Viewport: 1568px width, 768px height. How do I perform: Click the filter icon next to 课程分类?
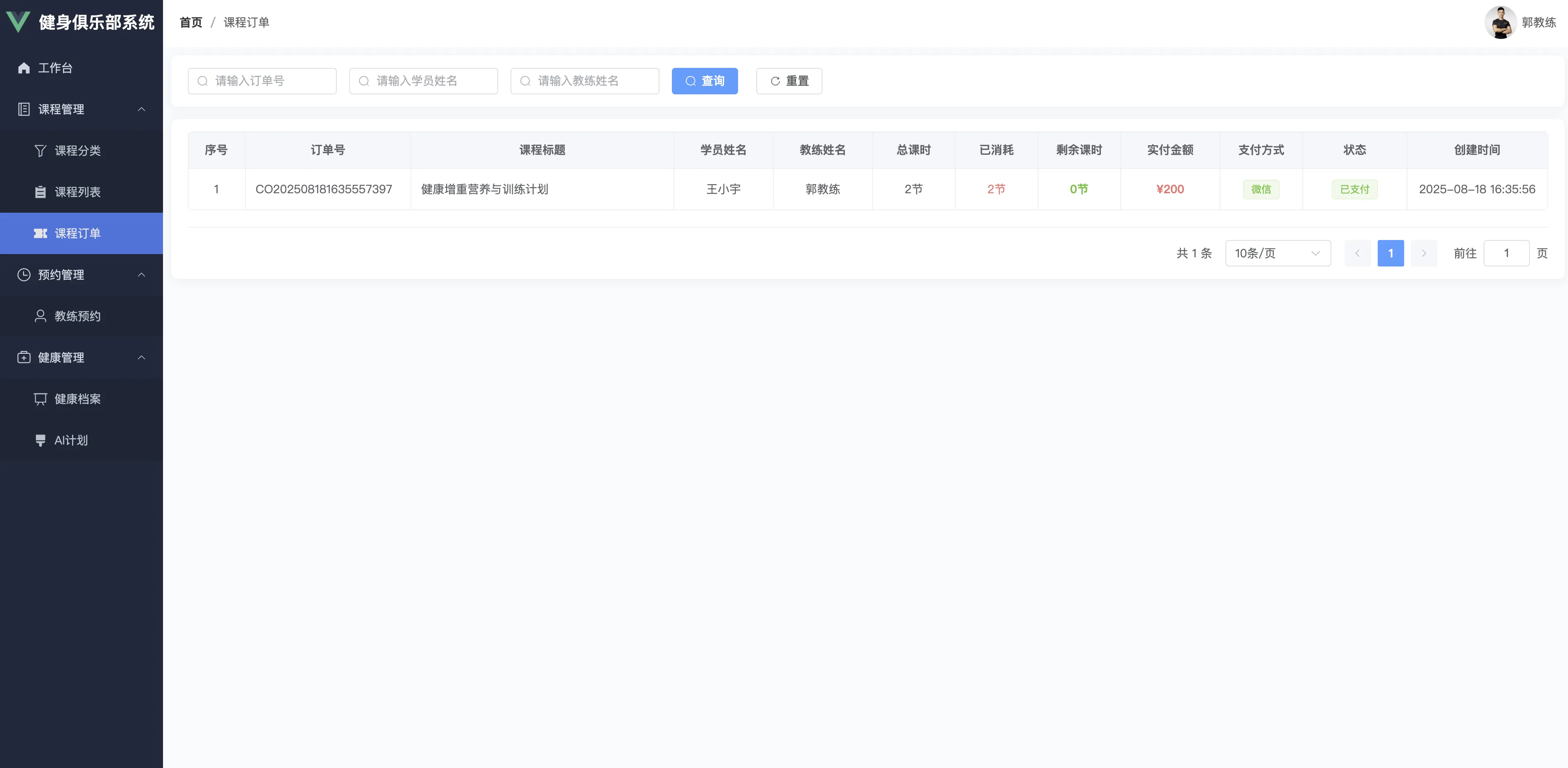(x=40, y=151)
